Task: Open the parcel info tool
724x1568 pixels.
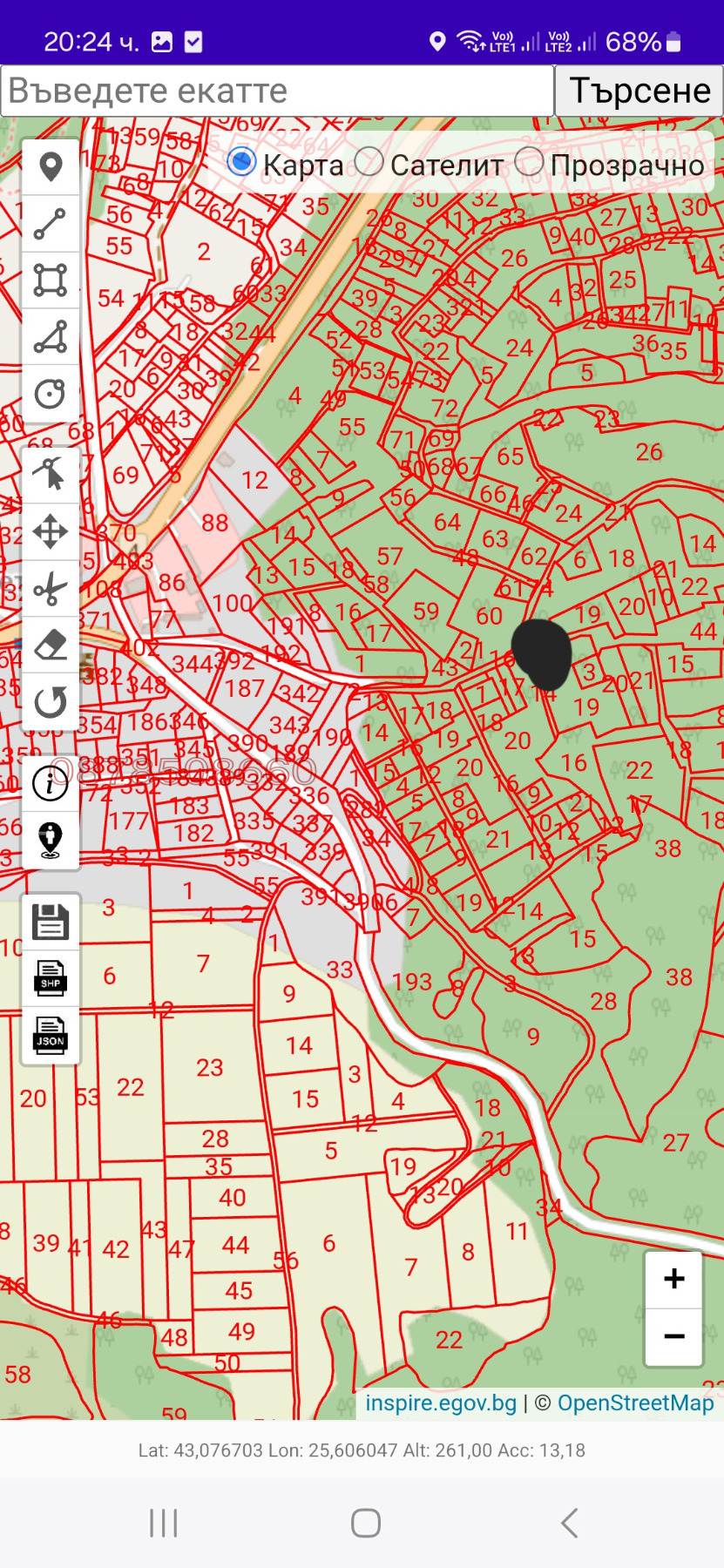Action: pyautogui.click(x=51, y=783)
